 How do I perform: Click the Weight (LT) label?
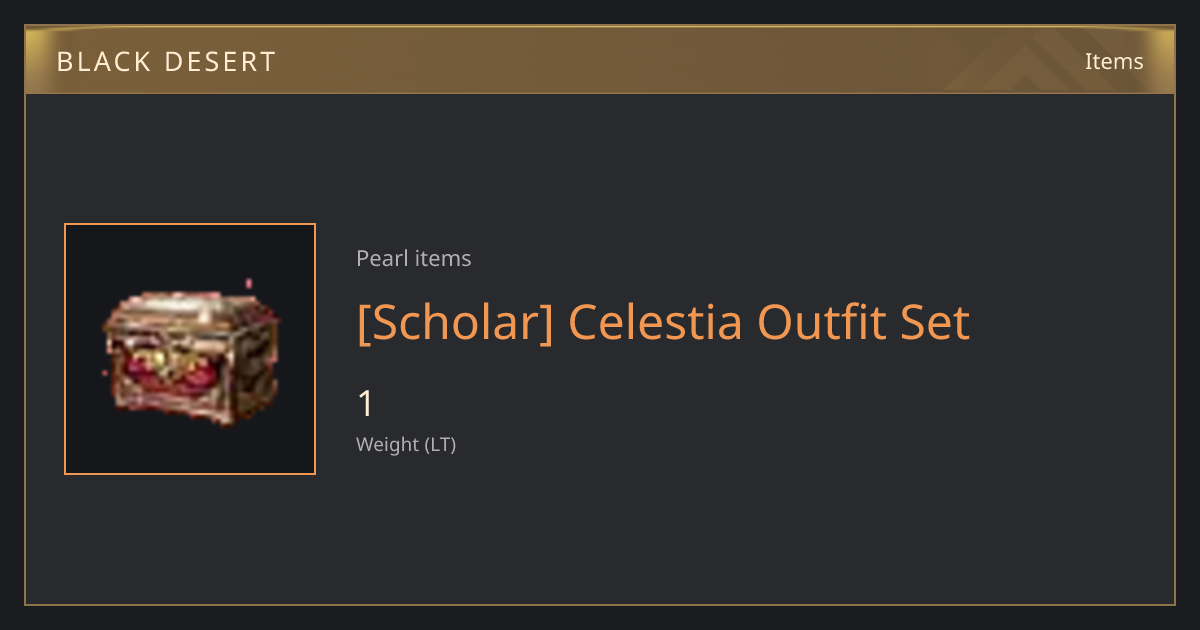(x=406, y=445)
